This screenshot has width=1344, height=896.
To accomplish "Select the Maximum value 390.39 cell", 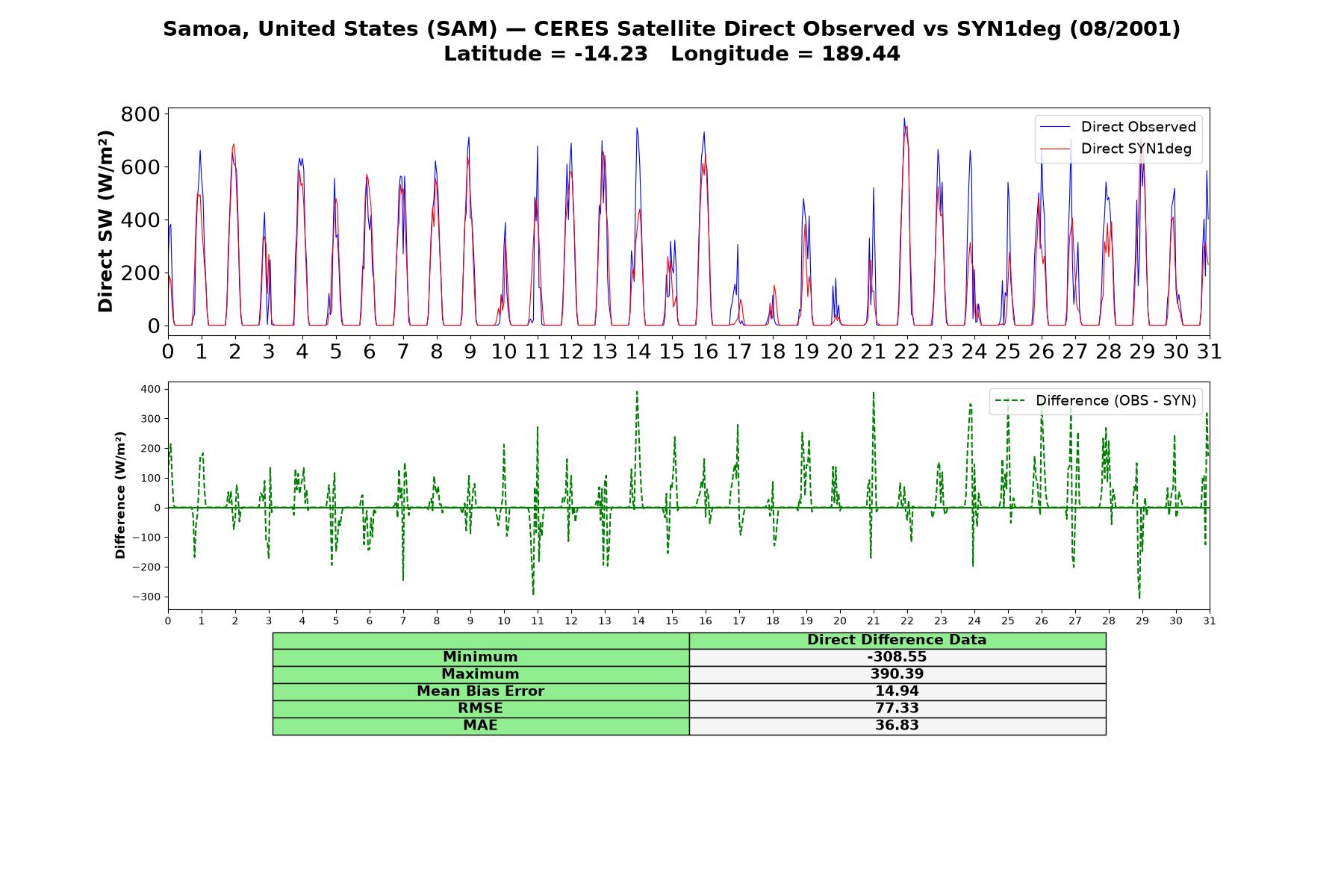I will (897, 674).
